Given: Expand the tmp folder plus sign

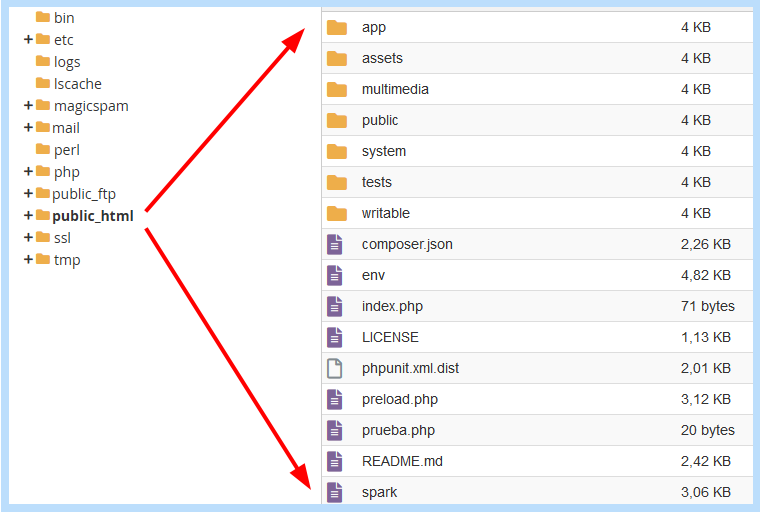Looking at the screenshot, I should (28, 259).
